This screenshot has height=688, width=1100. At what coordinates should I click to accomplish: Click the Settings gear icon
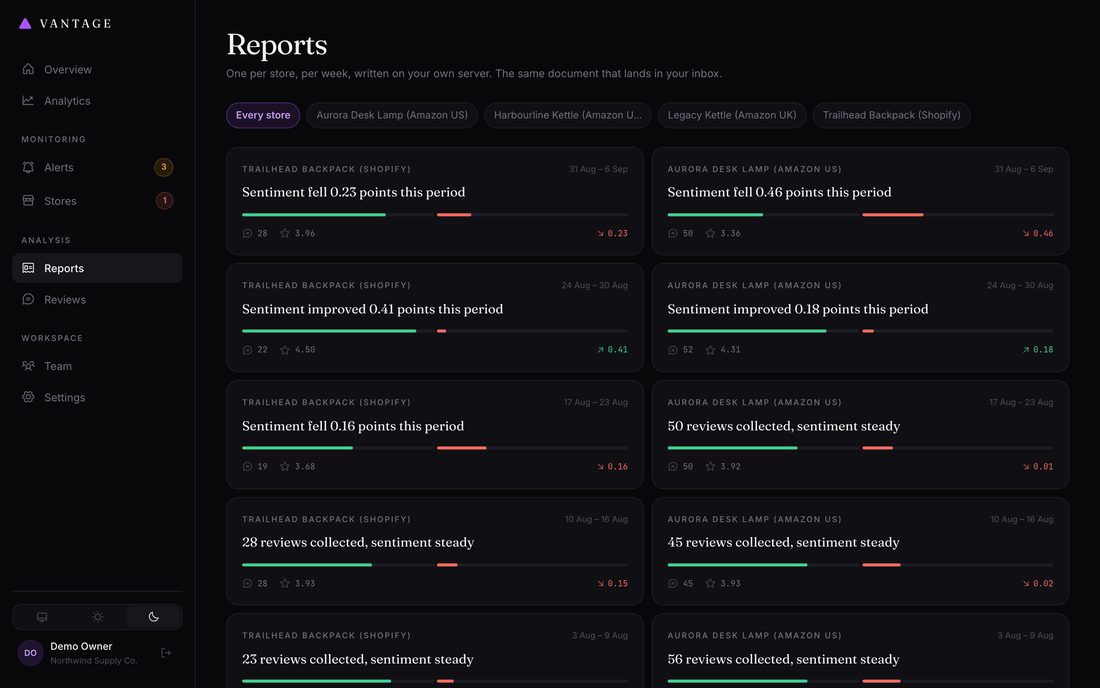28,397
